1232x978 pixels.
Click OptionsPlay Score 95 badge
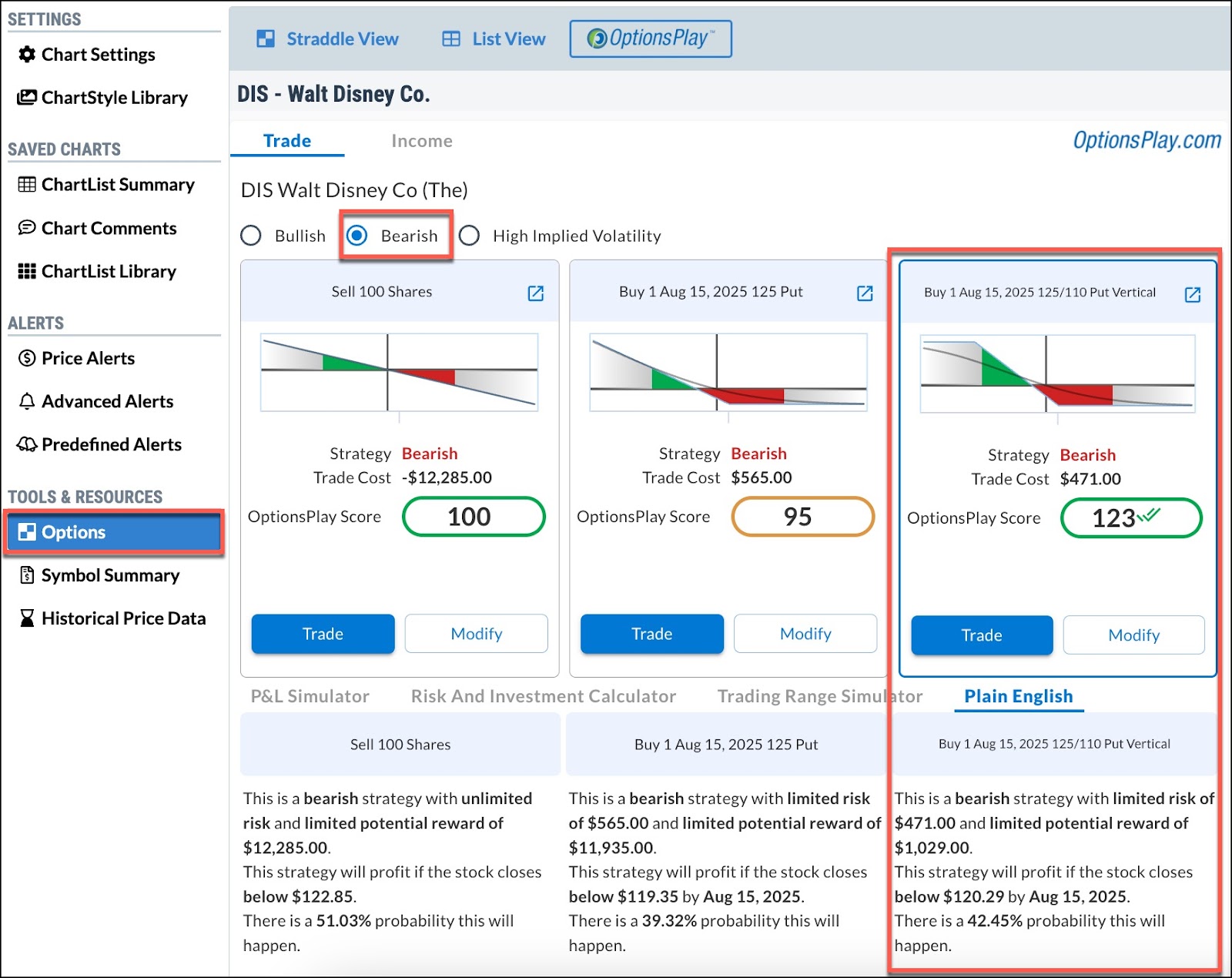pos(803,517)
